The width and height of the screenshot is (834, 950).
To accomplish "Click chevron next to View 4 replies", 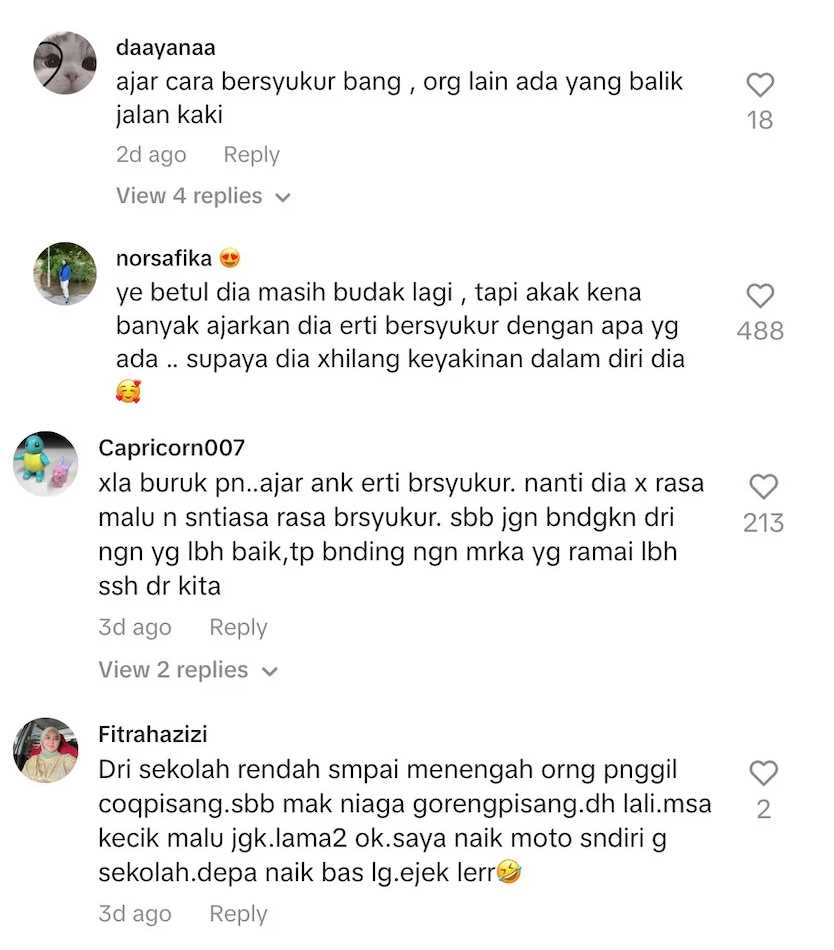I will (x=283, y=198).
